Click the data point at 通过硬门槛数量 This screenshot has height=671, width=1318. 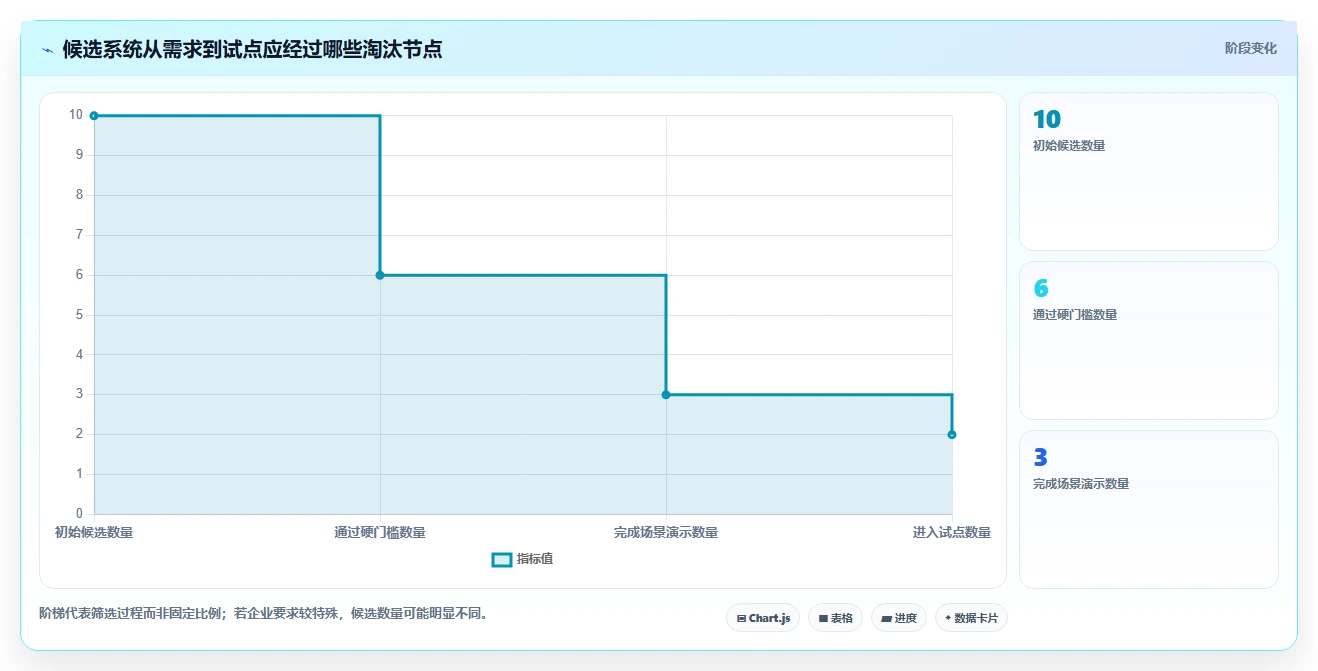pos(380,275)
